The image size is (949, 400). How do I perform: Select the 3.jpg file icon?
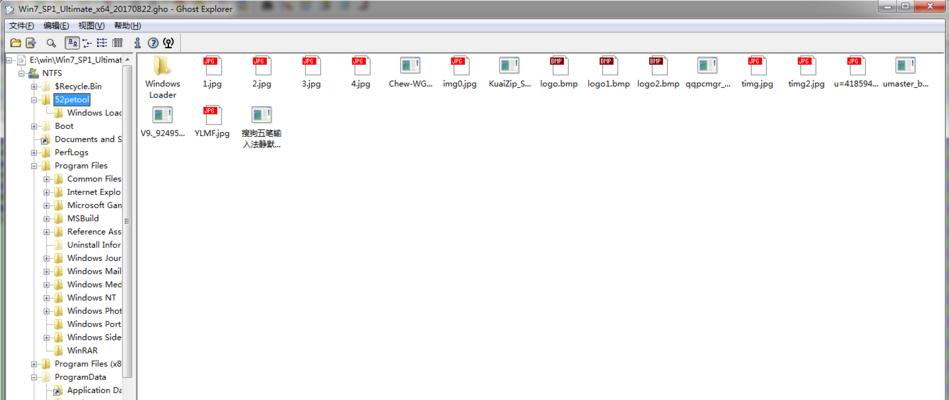coord(311,65)
